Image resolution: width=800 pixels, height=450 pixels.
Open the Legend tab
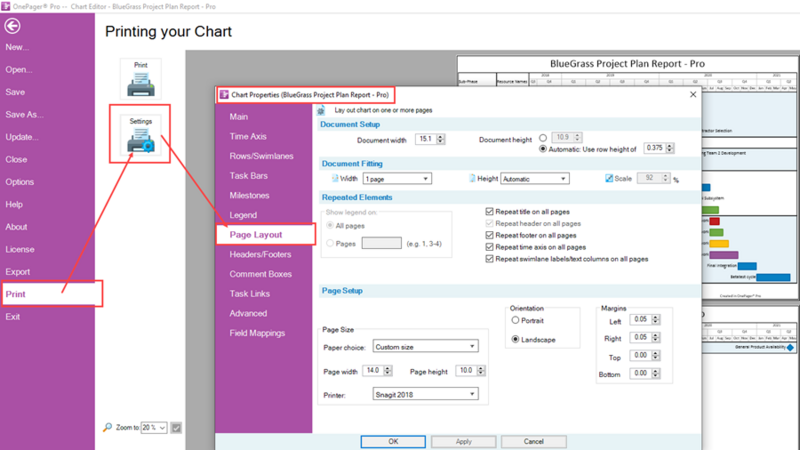click(x=243, y=215)
